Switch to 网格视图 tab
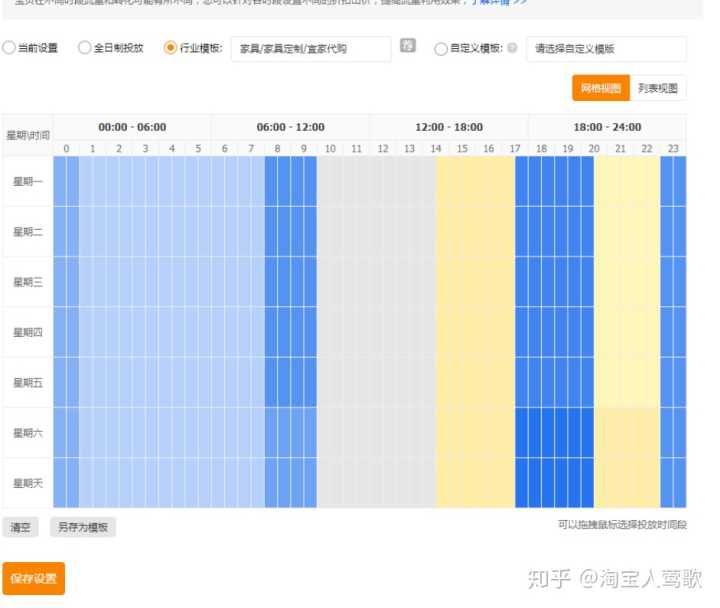The image size is (720, 608). [x=601, y=88]
